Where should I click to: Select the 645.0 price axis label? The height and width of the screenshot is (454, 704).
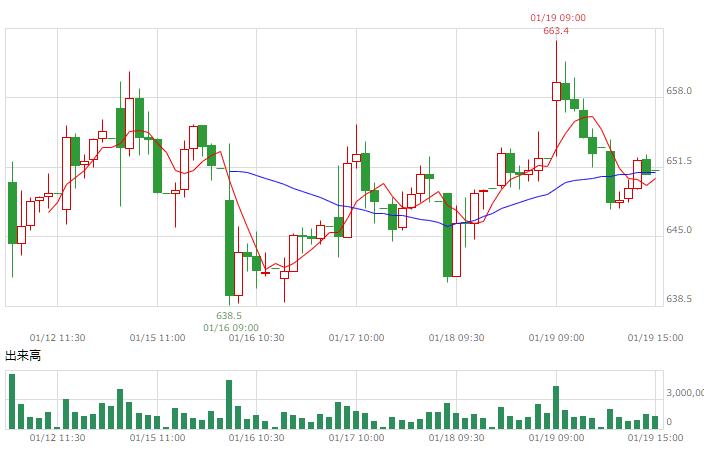679,229
